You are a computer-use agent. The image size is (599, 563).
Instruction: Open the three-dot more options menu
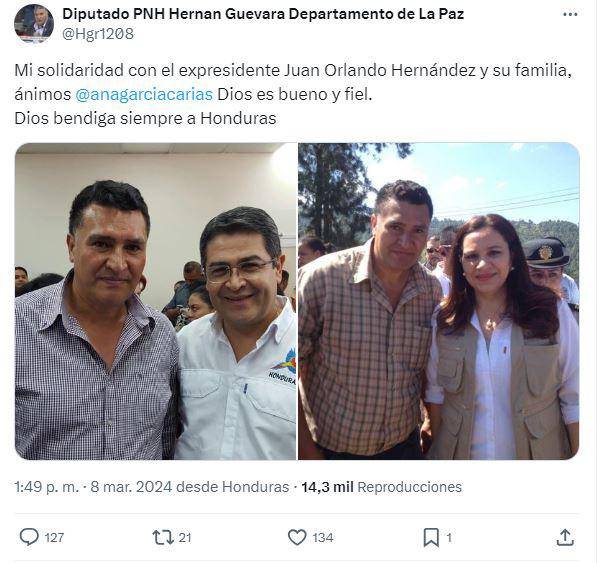(x=570, y=15)
